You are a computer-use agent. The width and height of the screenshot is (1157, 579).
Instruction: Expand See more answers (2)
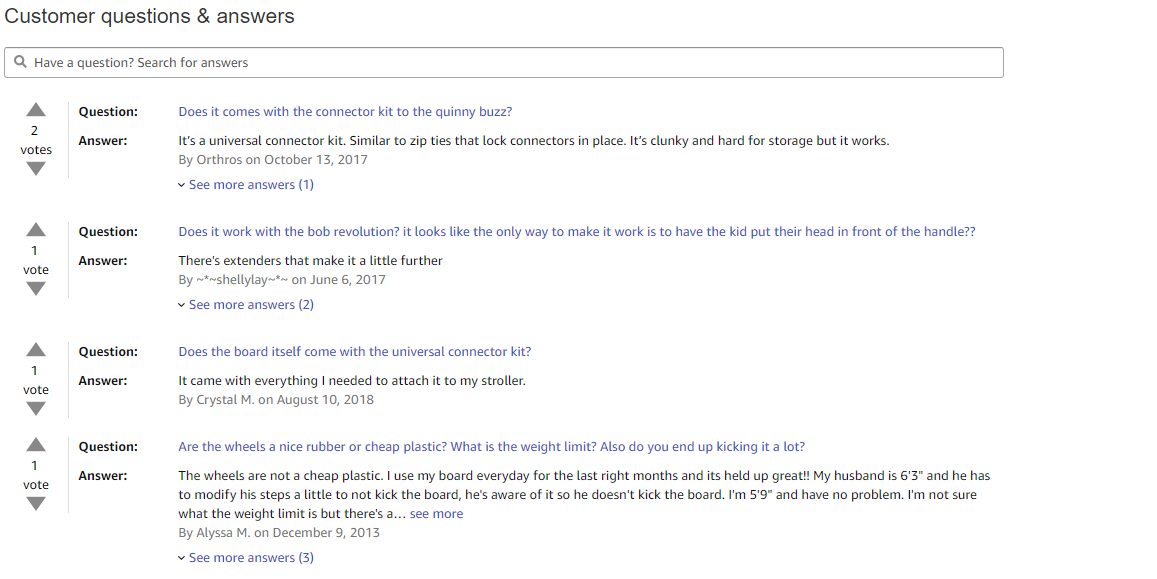pyautogui.click(x=246, y=305)
